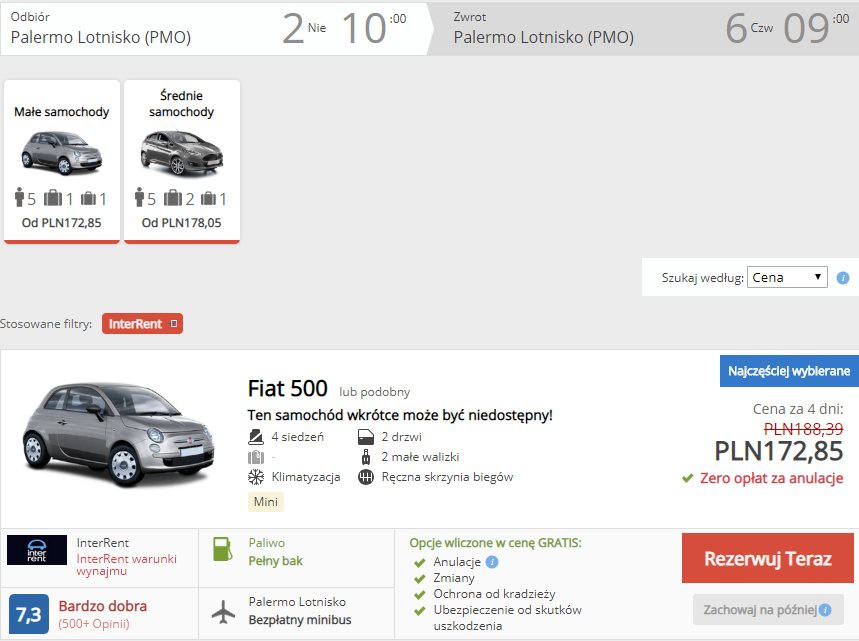Select the Średnie samochody category card
The image size is (859, 641).
coord(182,161)
